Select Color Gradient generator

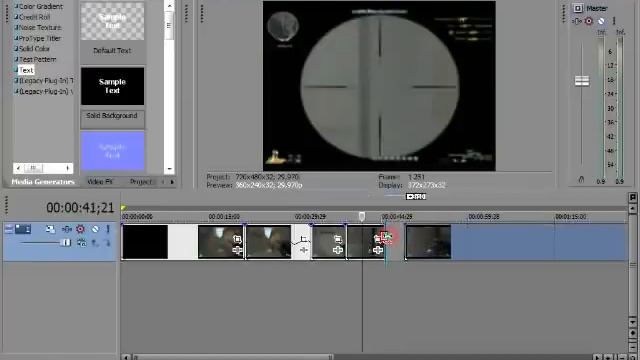point(41,7)
